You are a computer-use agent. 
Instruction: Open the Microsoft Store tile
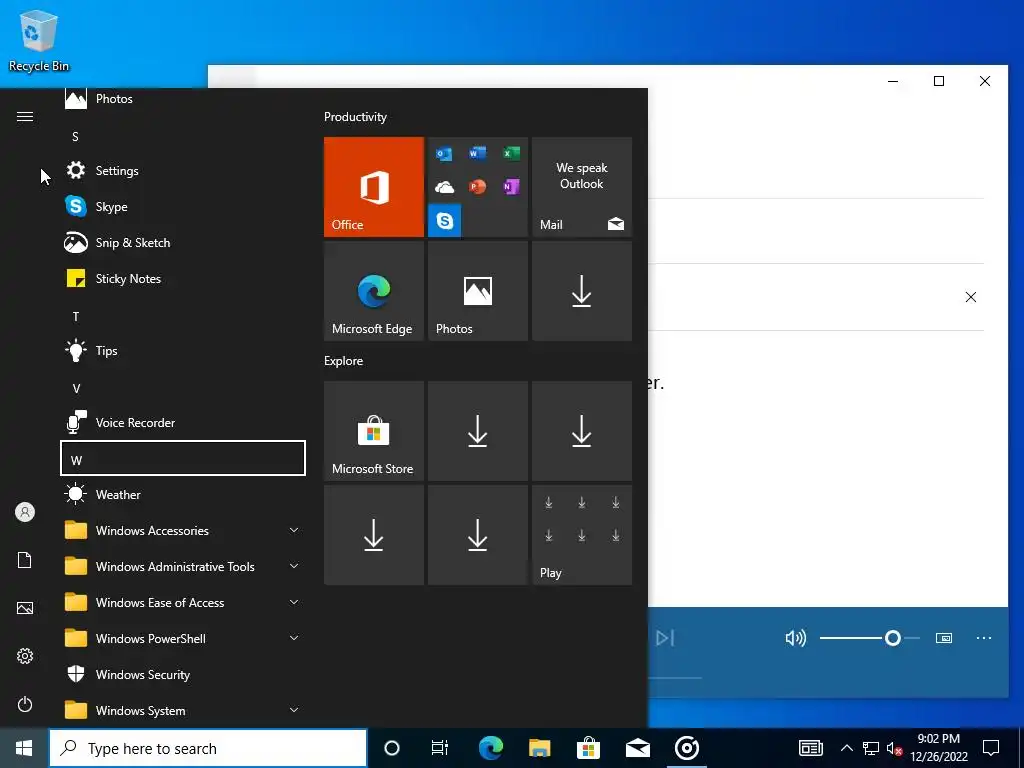click(374, 431)
